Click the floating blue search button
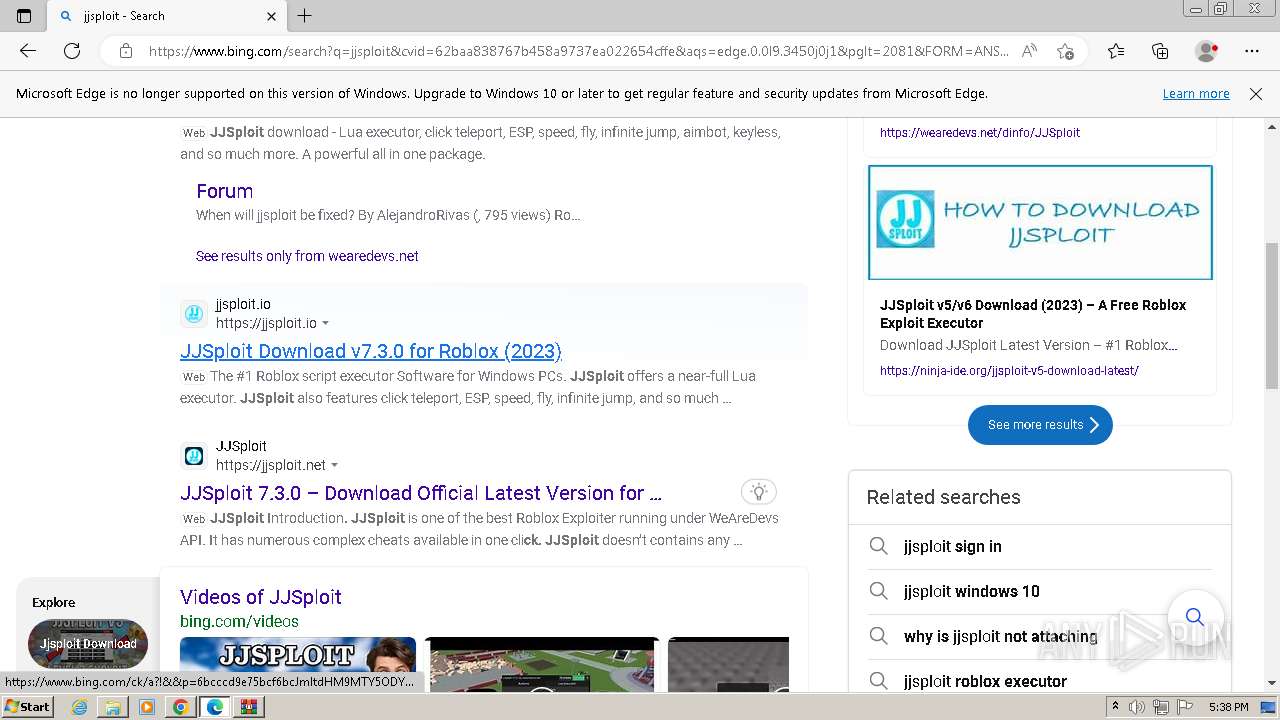 (1194, 616)
